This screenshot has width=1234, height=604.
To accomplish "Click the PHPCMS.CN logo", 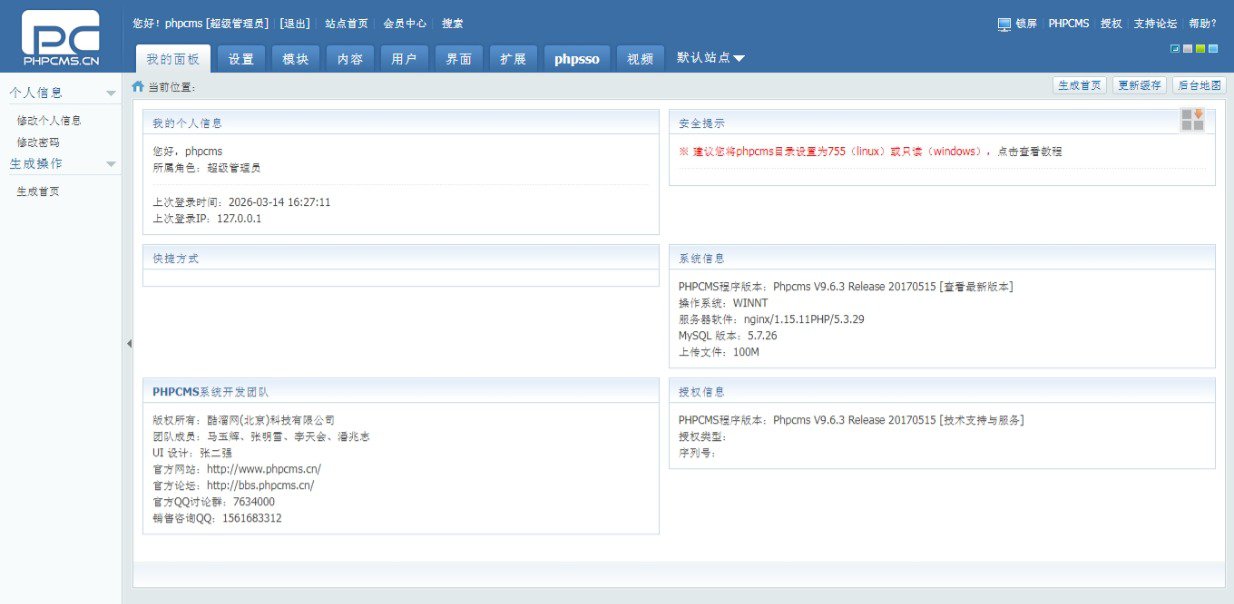I will (60, 39).
